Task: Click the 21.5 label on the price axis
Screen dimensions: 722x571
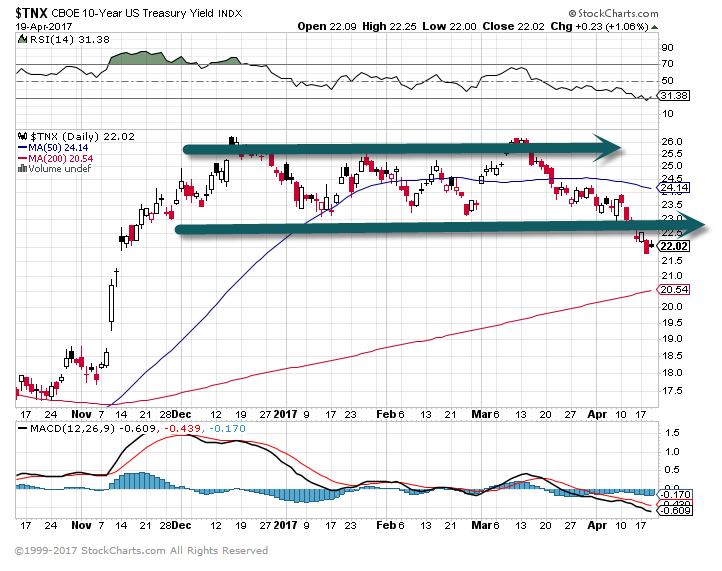Action: pyautogui.click(x=671, y=261)
